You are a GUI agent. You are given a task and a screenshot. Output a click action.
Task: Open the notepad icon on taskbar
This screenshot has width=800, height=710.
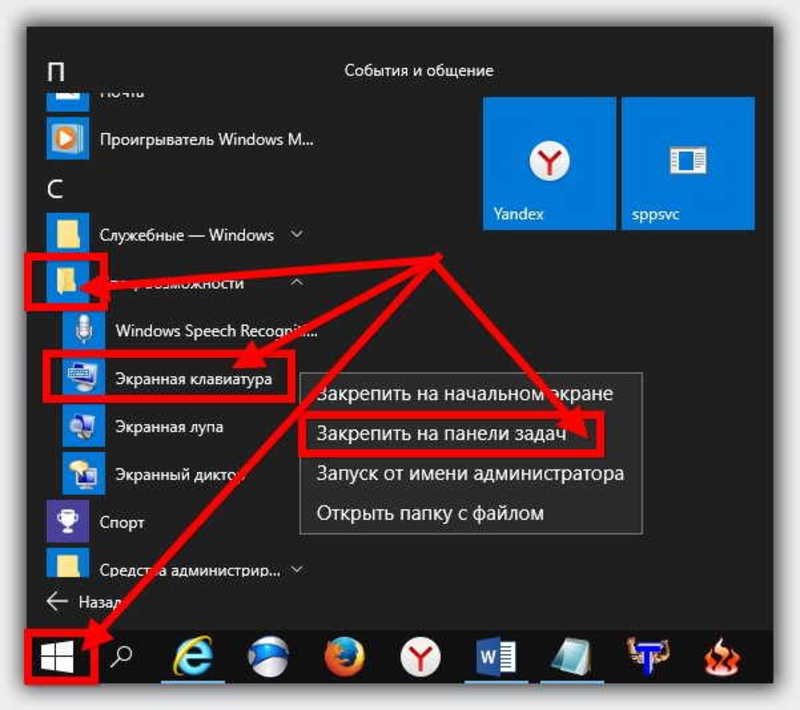pos(572,656)
